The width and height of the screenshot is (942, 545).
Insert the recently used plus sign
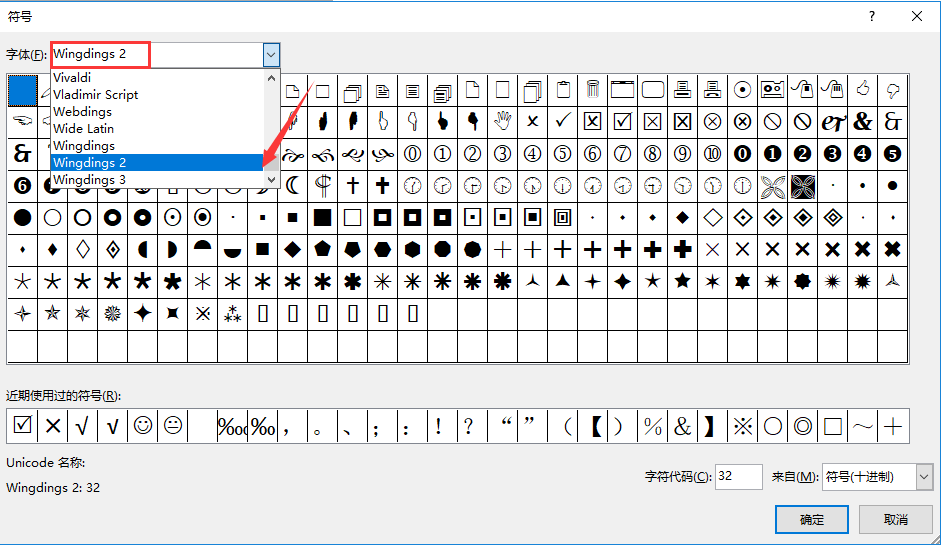[x=893, y=425]
